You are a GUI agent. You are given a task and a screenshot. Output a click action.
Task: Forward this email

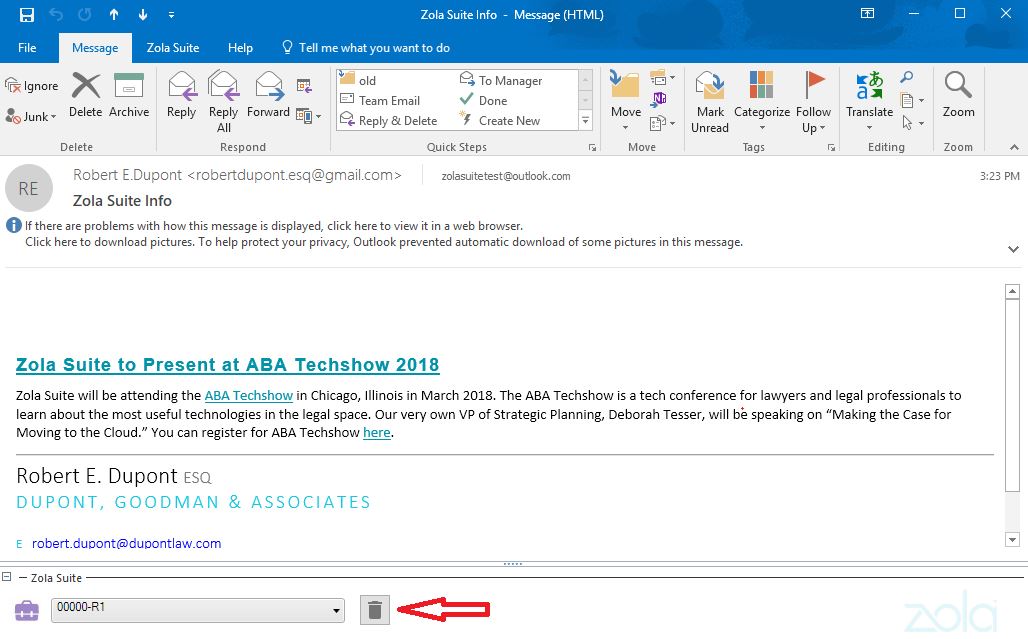pyautogui.click(x=268, y=96)
